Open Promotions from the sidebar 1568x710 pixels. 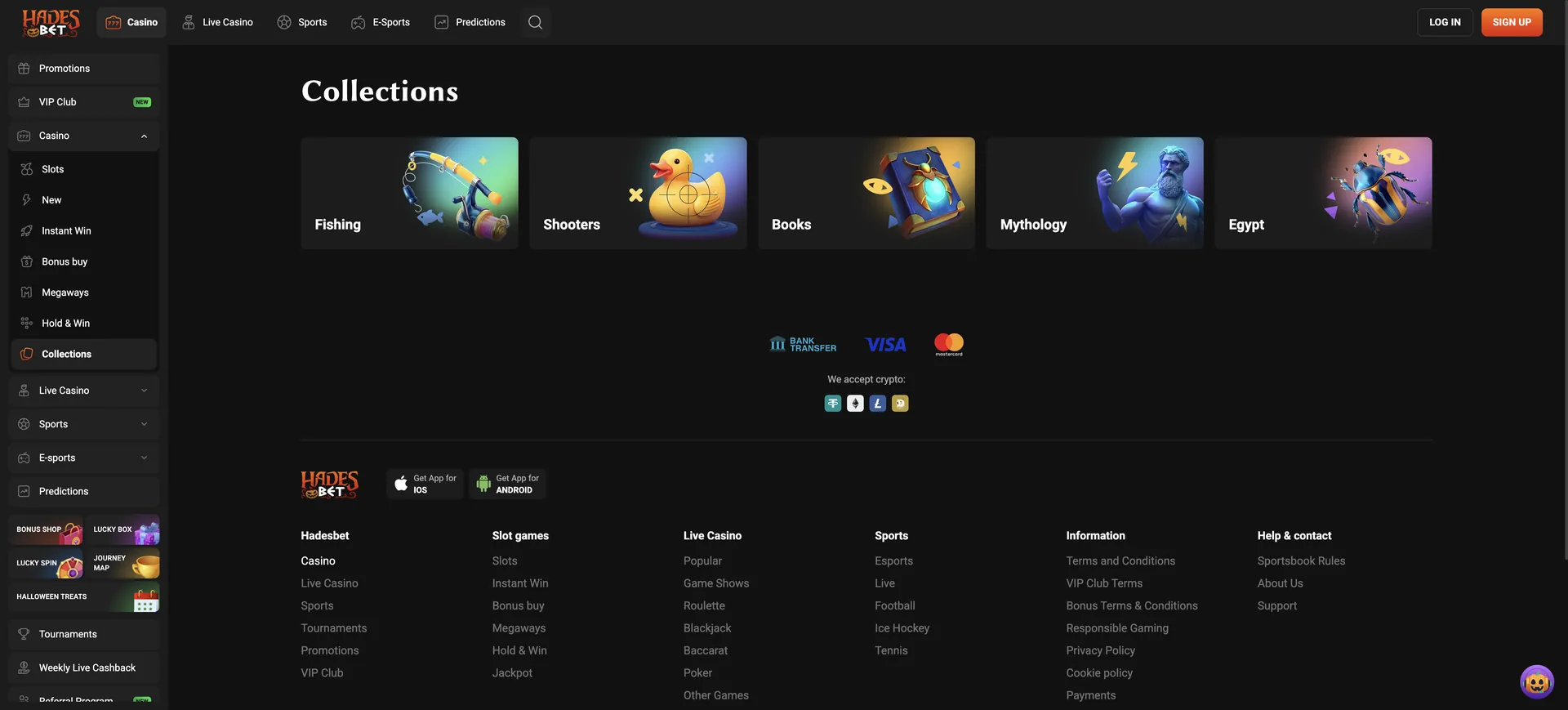pos(83,69)
